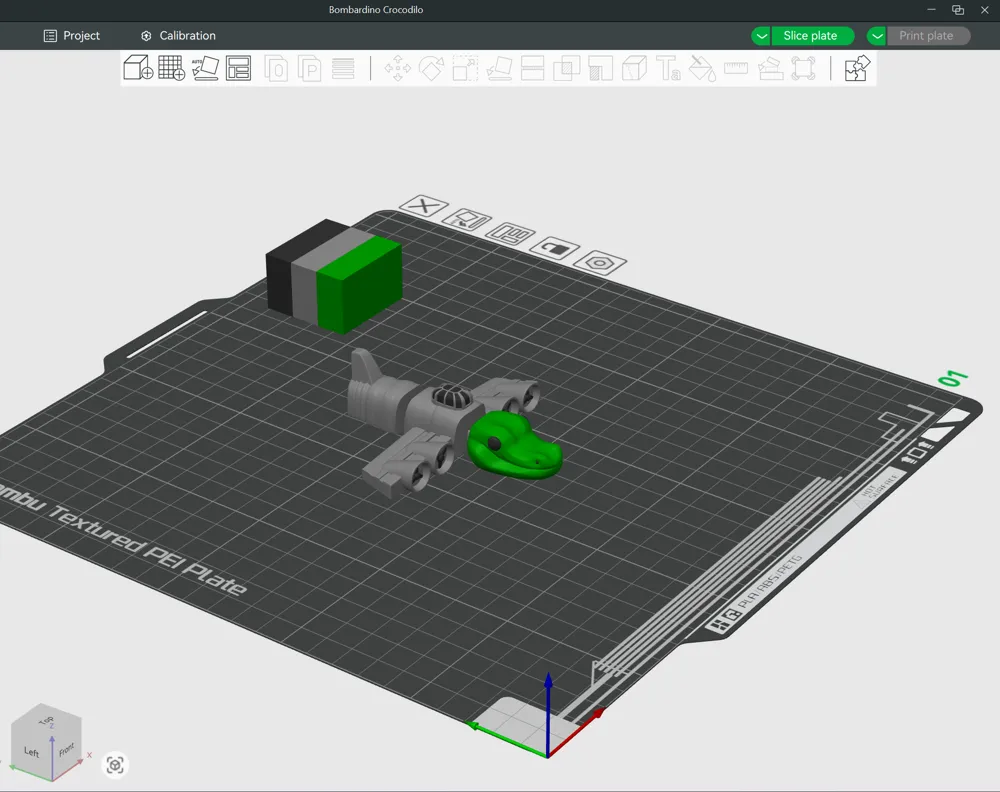Image resolution: width=1000 pixels, height=792 pixels.
Task: Select the Split to objects icon
Action: point(276,68)
